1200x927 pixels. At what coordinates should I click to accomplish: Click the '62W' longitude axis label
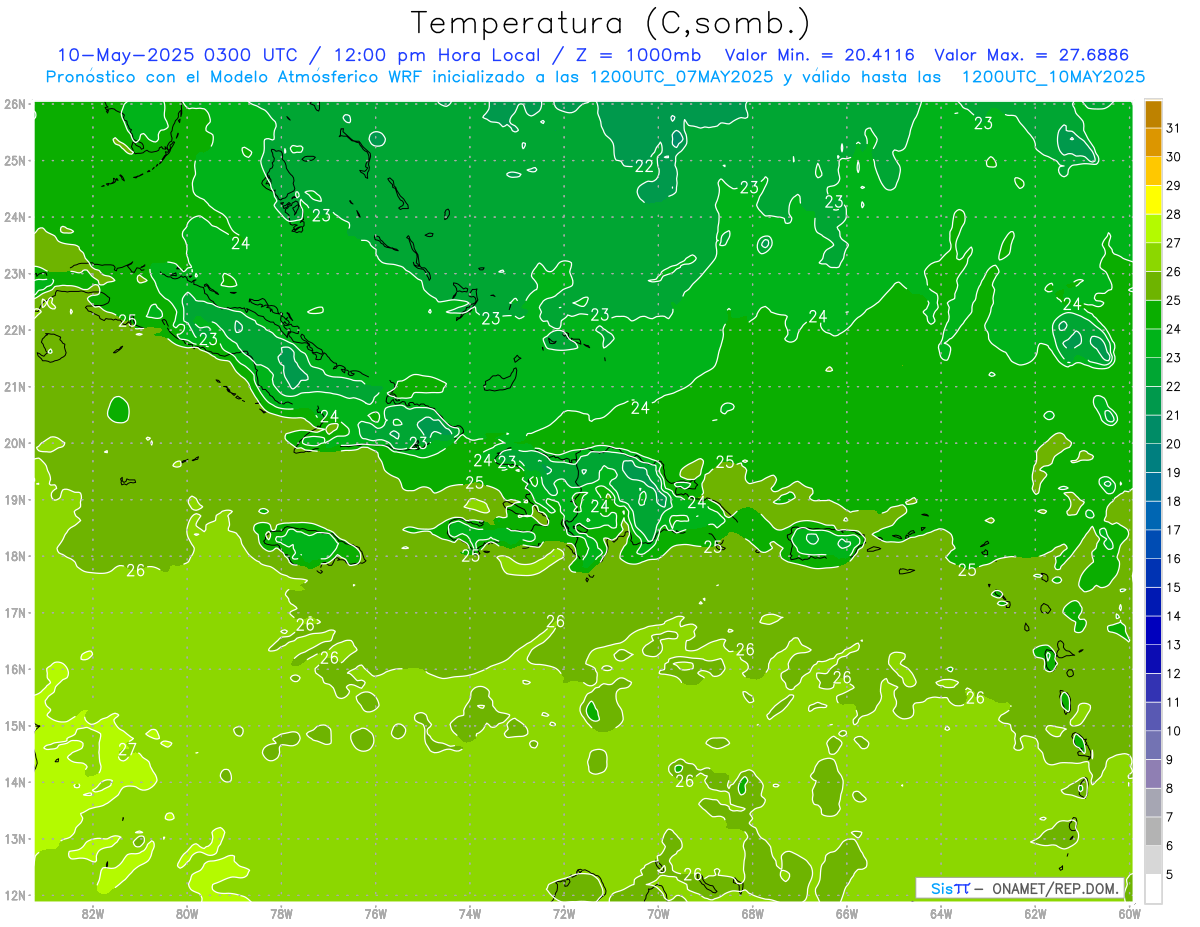point(1035,913)
